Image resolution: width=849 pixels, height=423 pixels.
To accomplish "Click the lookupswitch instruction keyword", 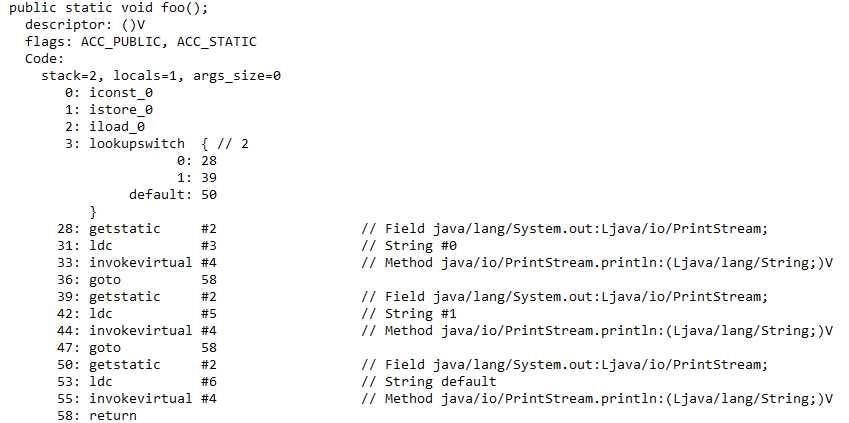I will click(136, 144).
